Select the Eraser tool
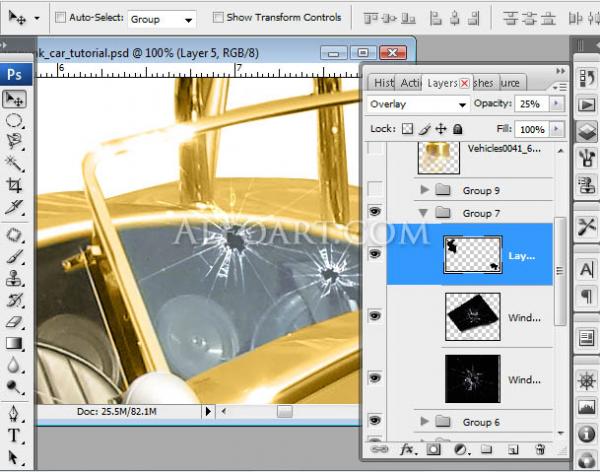600x472 pixels. point(15,322)
